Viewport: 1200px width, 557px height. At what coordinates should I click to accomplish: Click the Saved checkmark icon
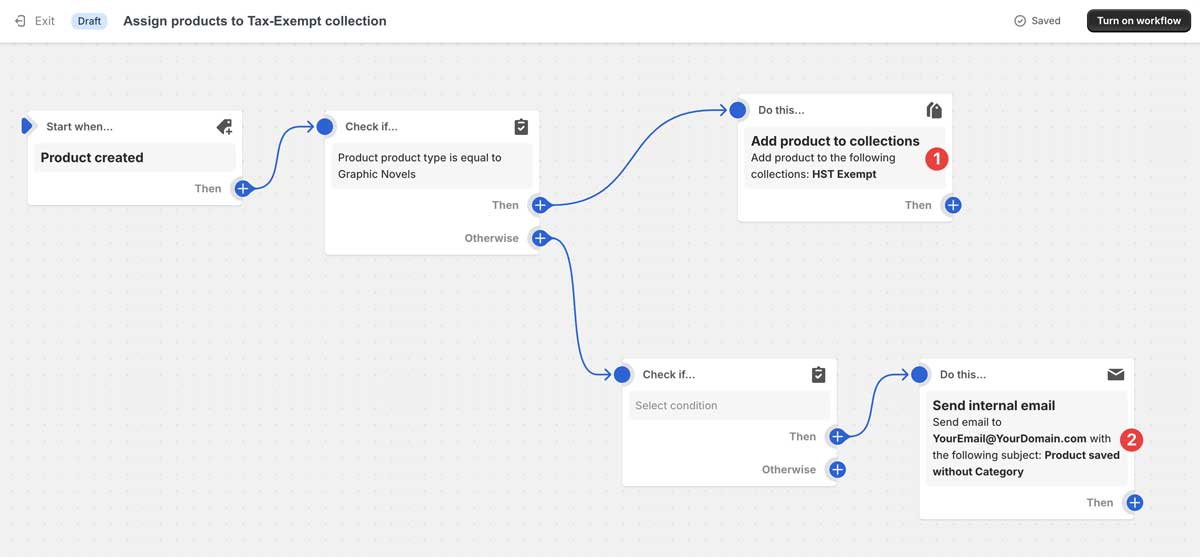pyautogui.click(x=1020, y=21)
